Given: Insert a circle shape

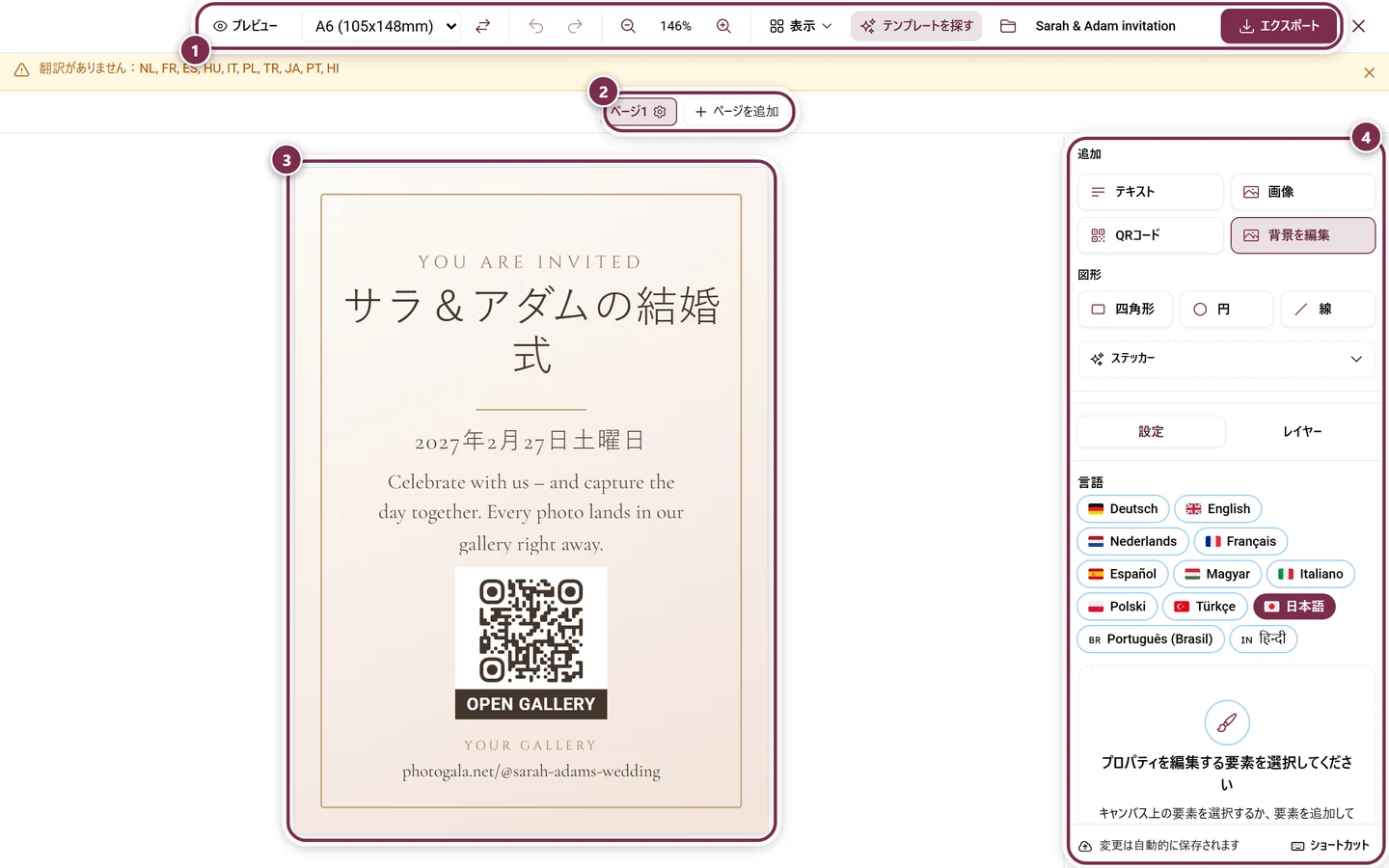Looking at the screenshot, I should tap(1226, 310).
